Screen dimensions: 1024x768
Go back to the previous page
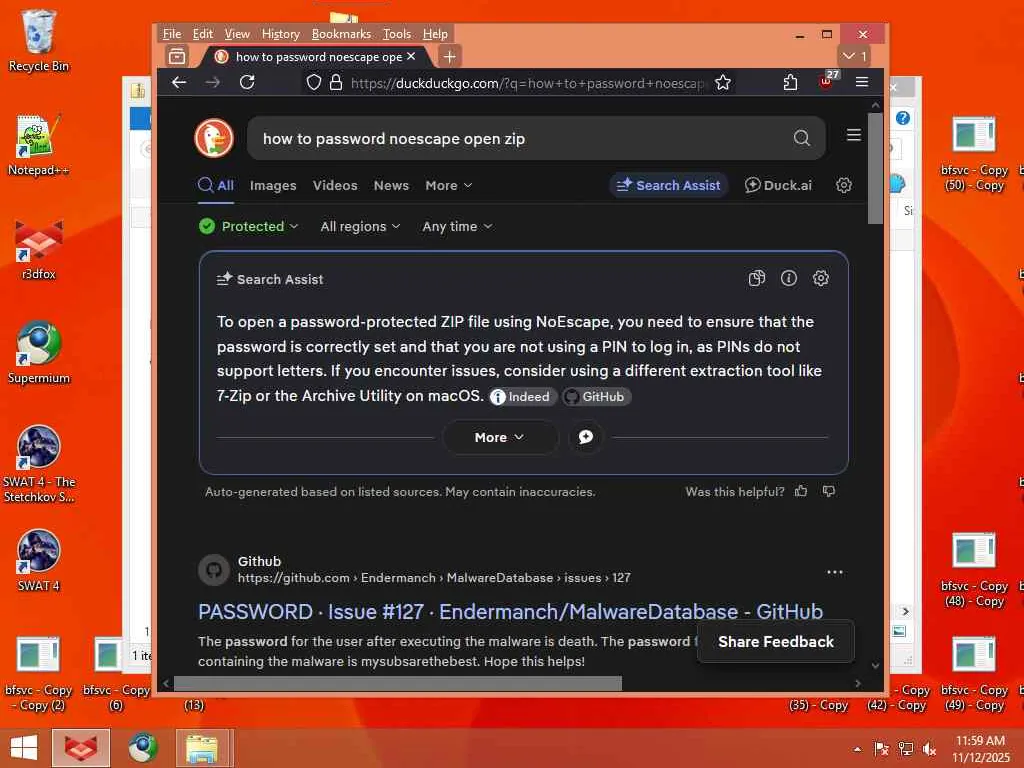[179, 82]
